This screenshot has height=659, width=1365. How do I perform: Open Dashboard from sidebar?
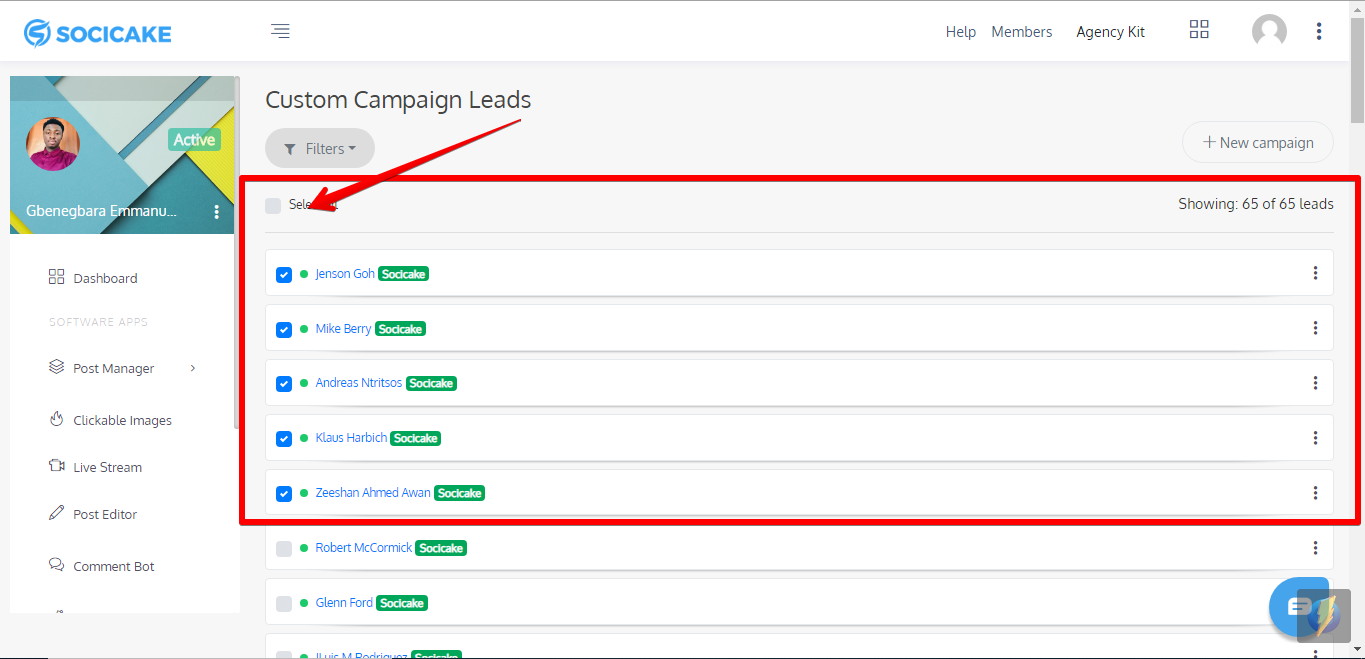pyautogui.click(x=105, y=278)
